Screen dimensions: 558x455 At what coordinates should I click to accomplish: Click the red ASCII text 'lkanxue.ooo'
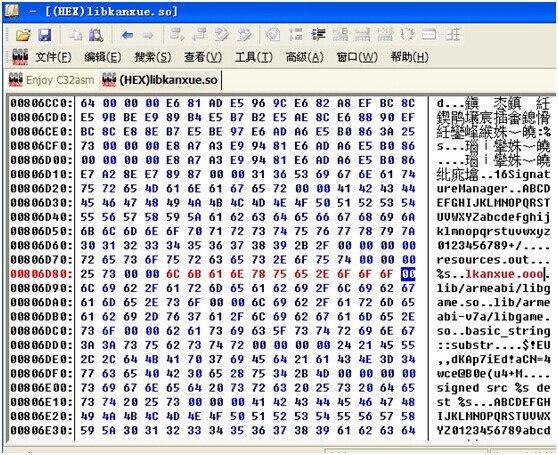[504, 274]
